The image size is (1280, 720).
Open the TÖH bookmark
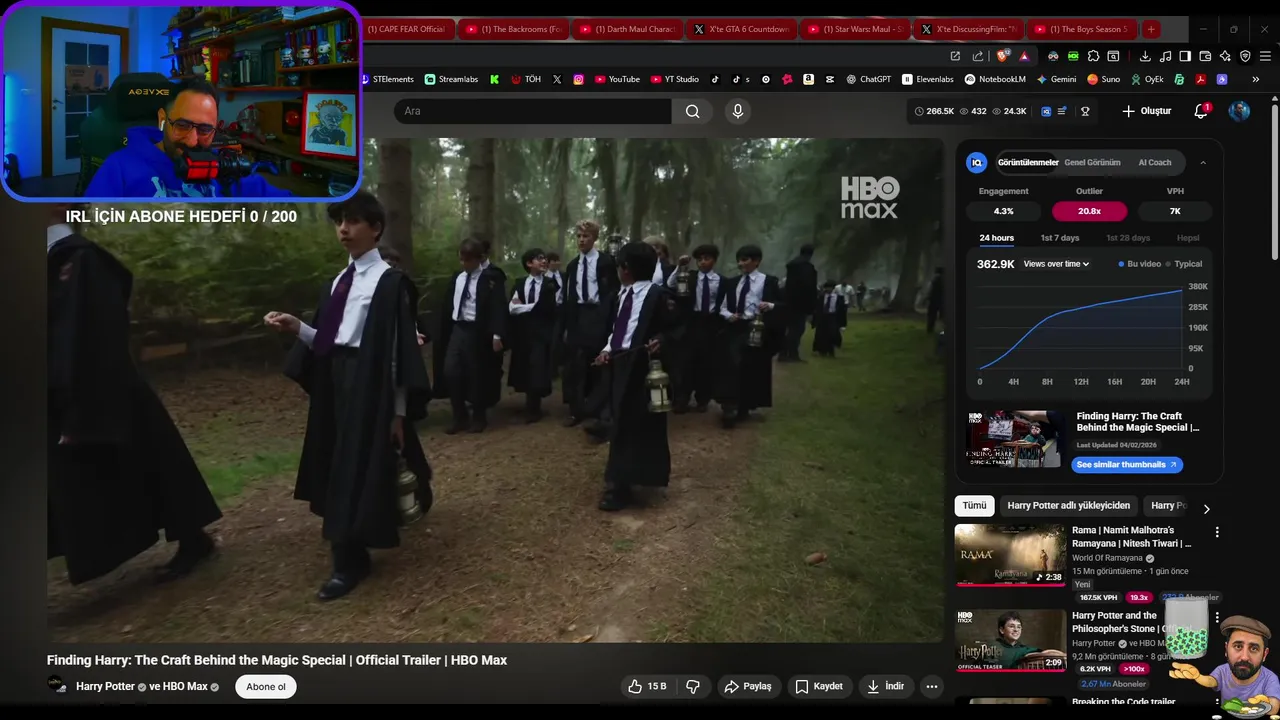[x=526, y=79]
